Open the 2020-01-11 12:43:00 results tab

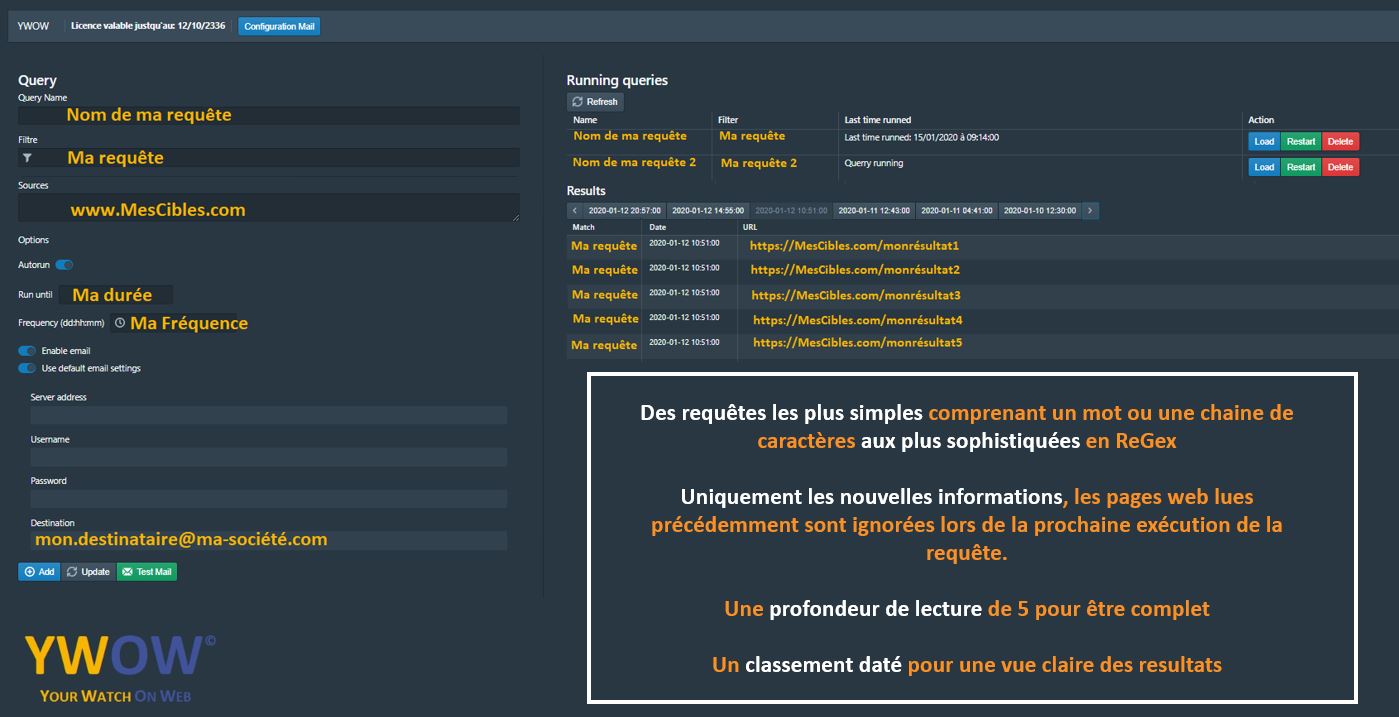(x=874, y=211)
